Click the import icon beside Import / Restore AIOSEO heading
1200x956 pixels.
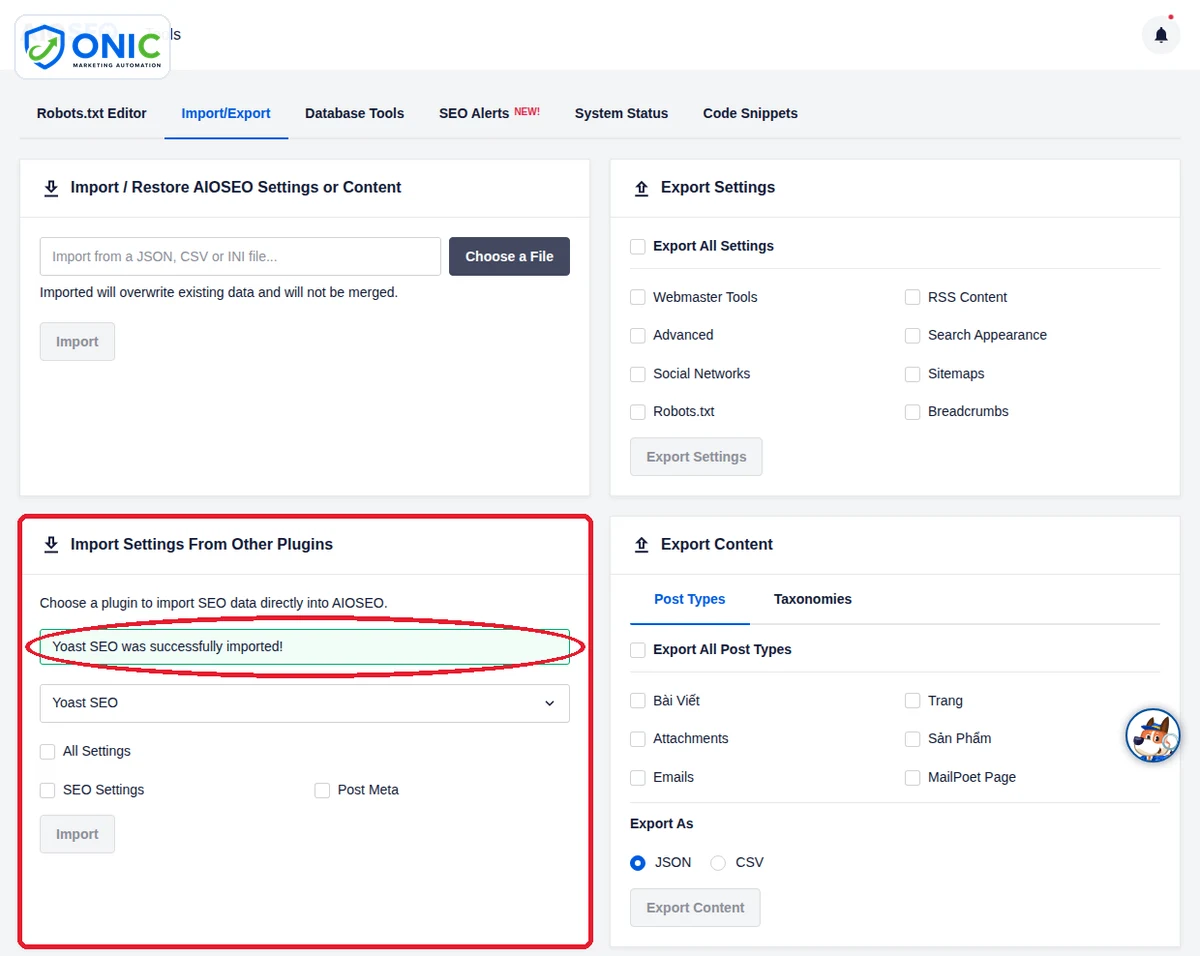(x=51, y=188)
